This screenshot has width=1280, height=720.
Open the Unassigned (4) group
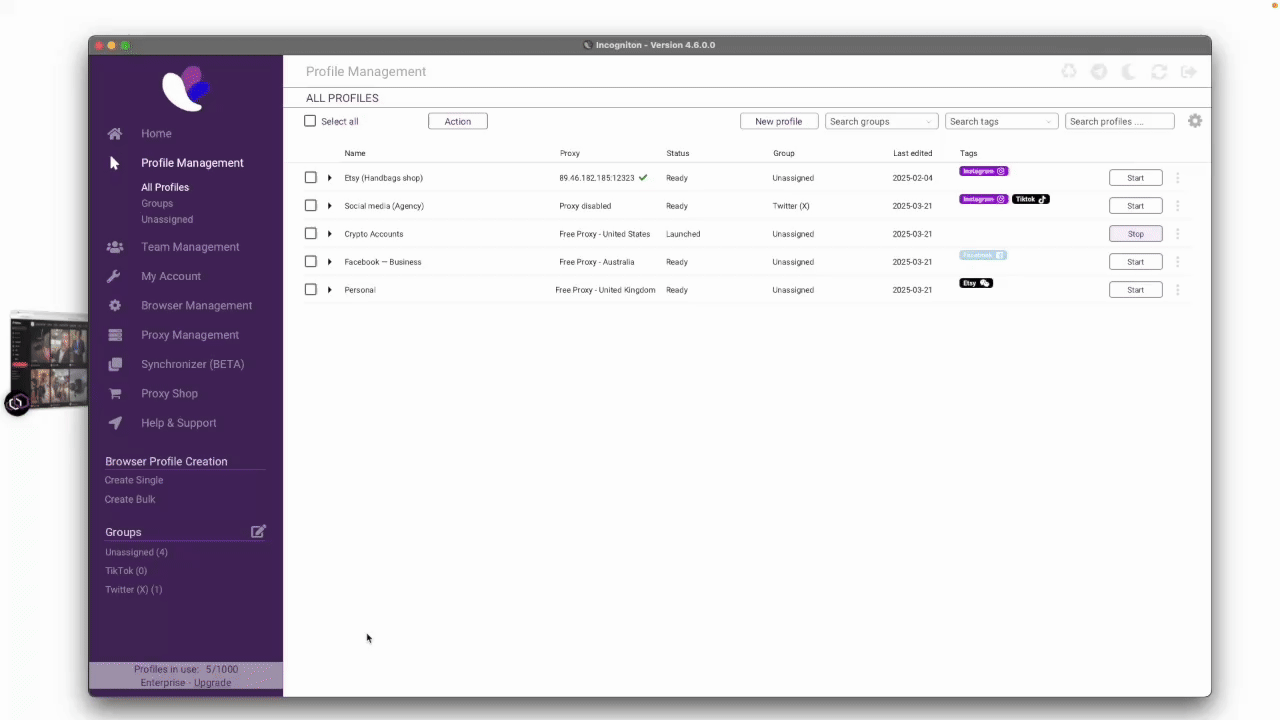(x=136, y=552)
